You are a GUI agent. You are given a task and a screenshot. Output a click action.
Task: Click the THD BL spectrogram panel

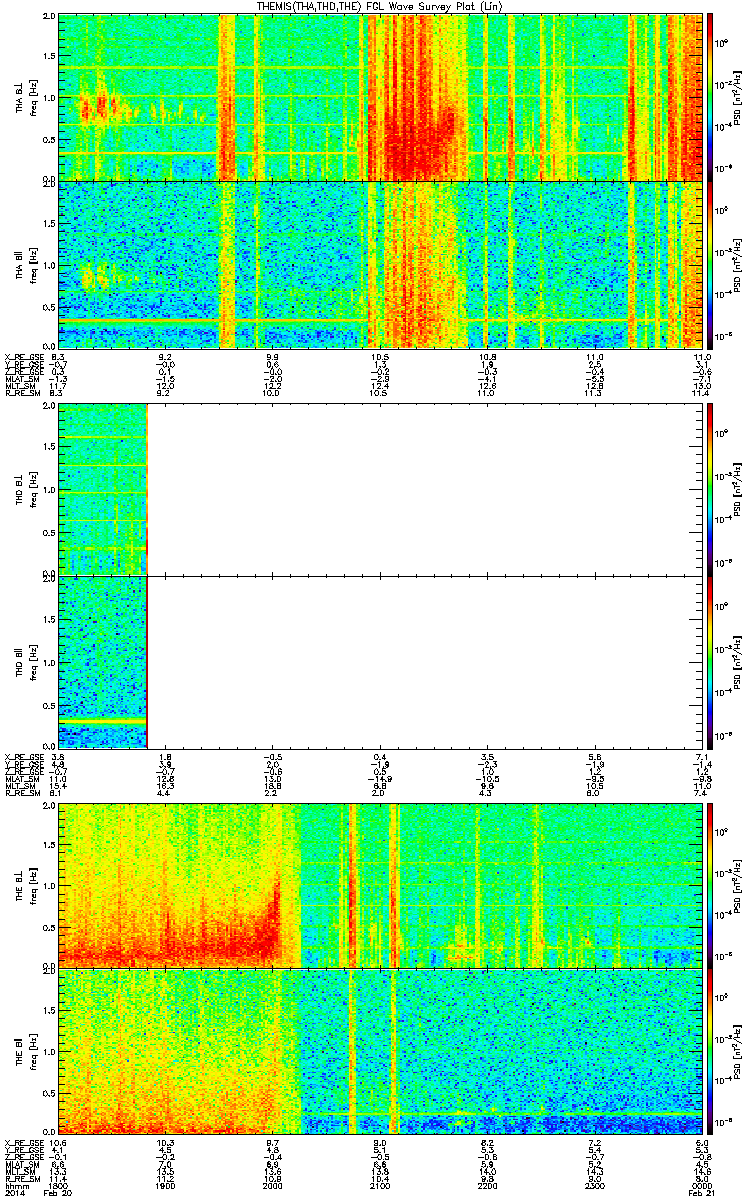[381, 489]
